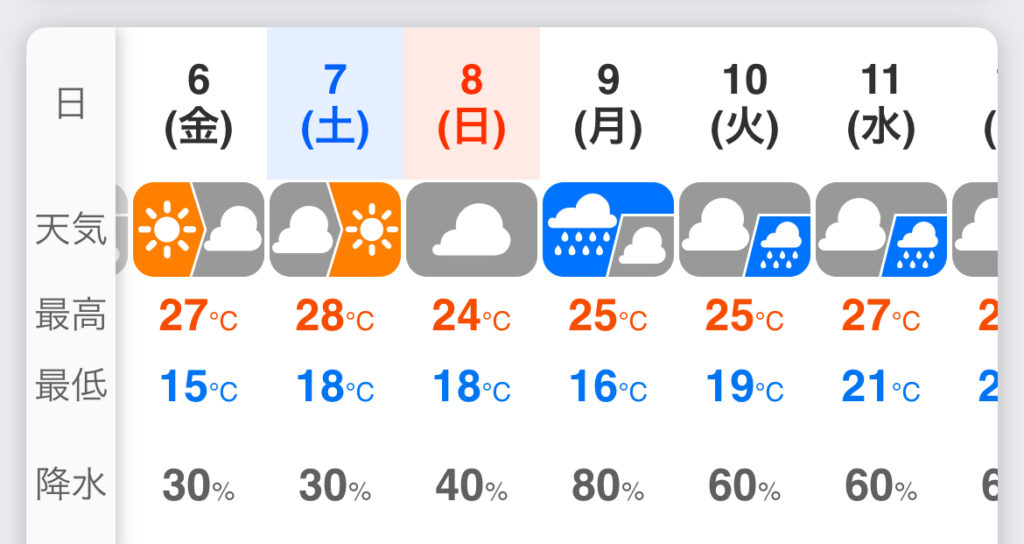
Task: Click the 80% precipitation value for Monday
Action: coord(608,486)
